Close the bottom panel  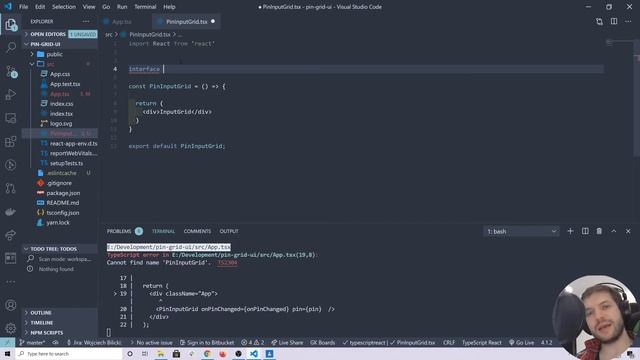click(x=628, y=231)
